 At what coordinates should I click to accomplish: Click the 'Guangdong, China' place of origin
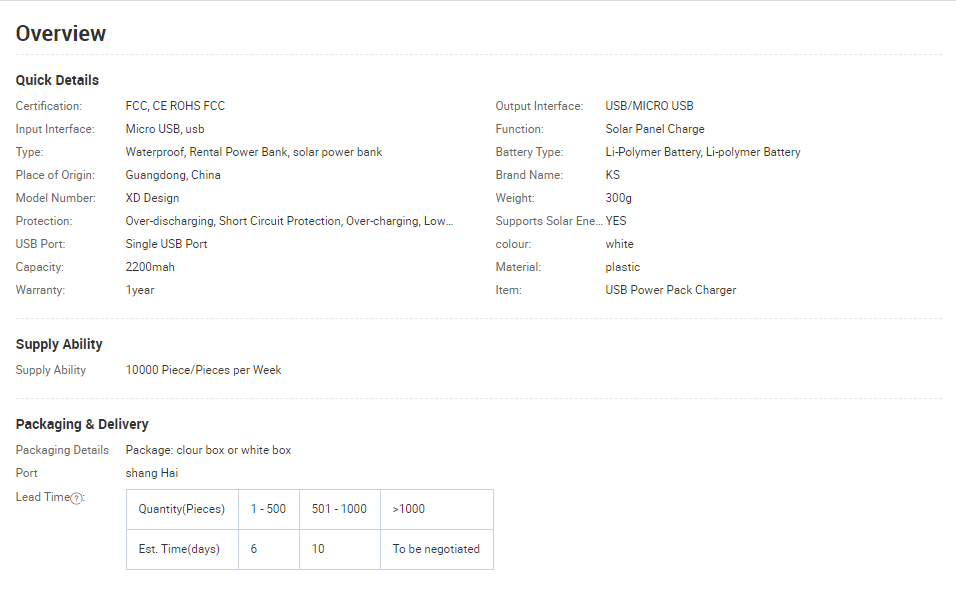pos(173,175)
